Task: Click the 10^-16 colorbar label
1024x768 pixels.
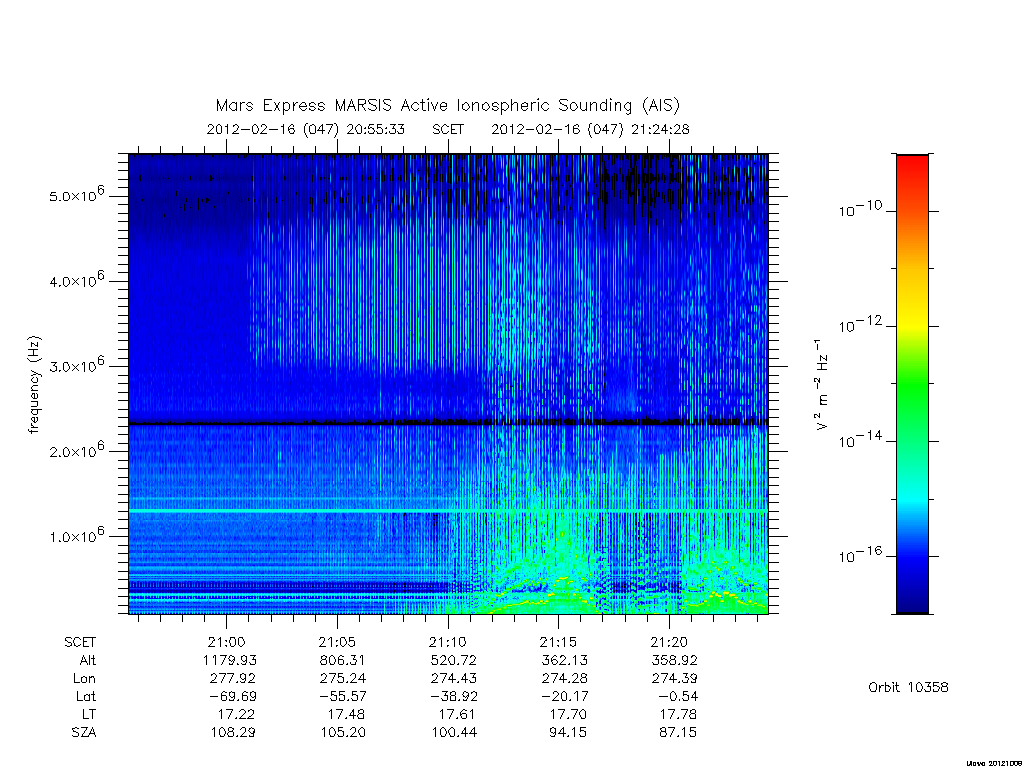Action: (860, 554)
